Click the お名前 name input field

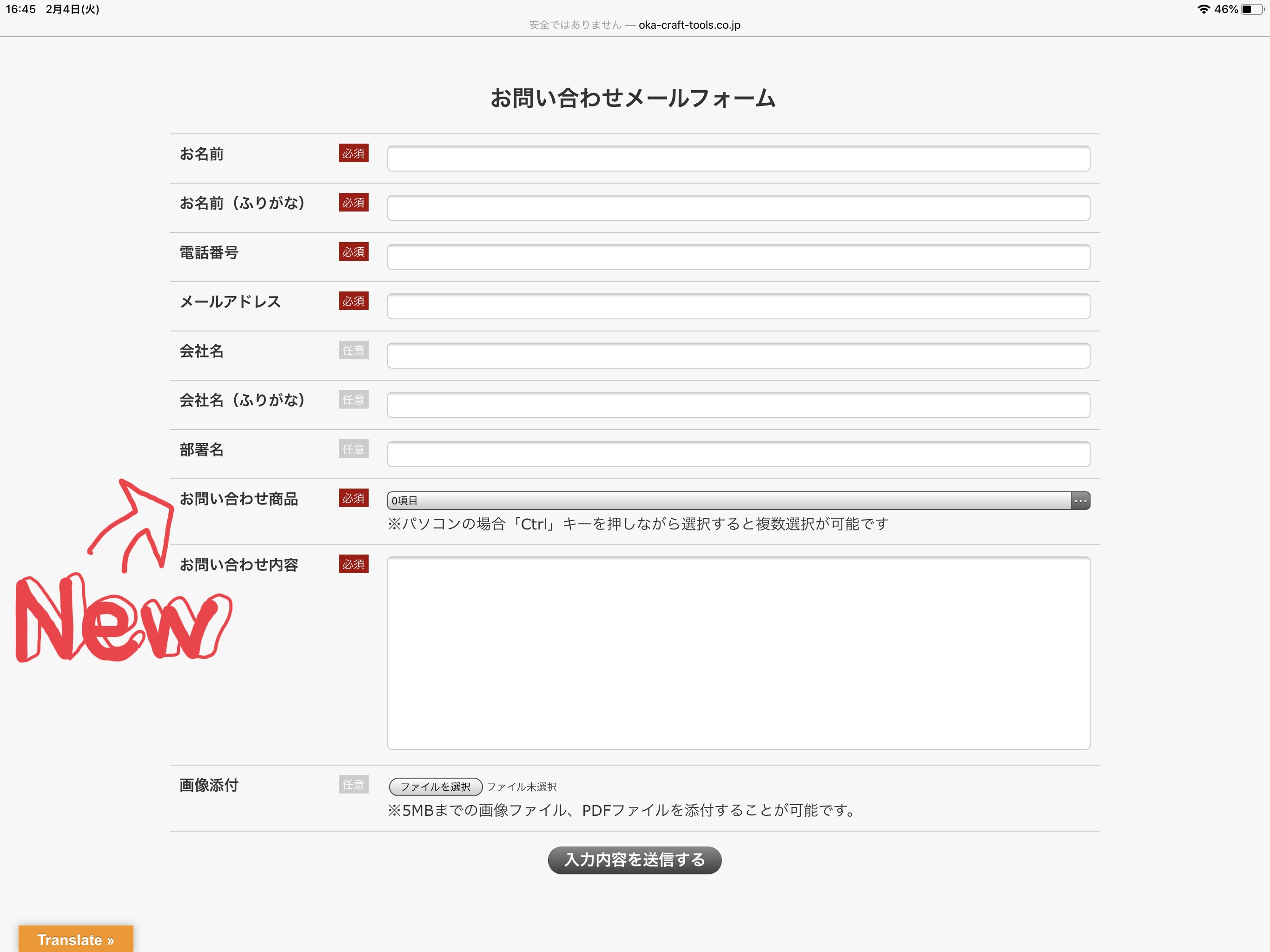pyautogui.click(x=738, y=159)
